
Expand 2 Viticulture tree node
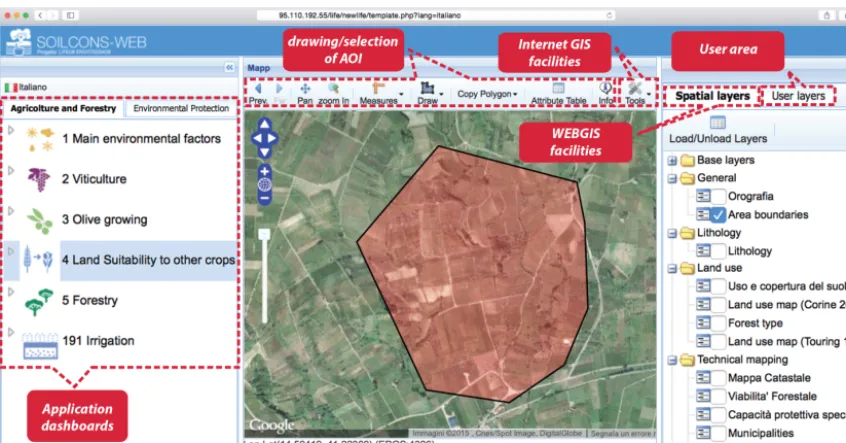[11, 171]
